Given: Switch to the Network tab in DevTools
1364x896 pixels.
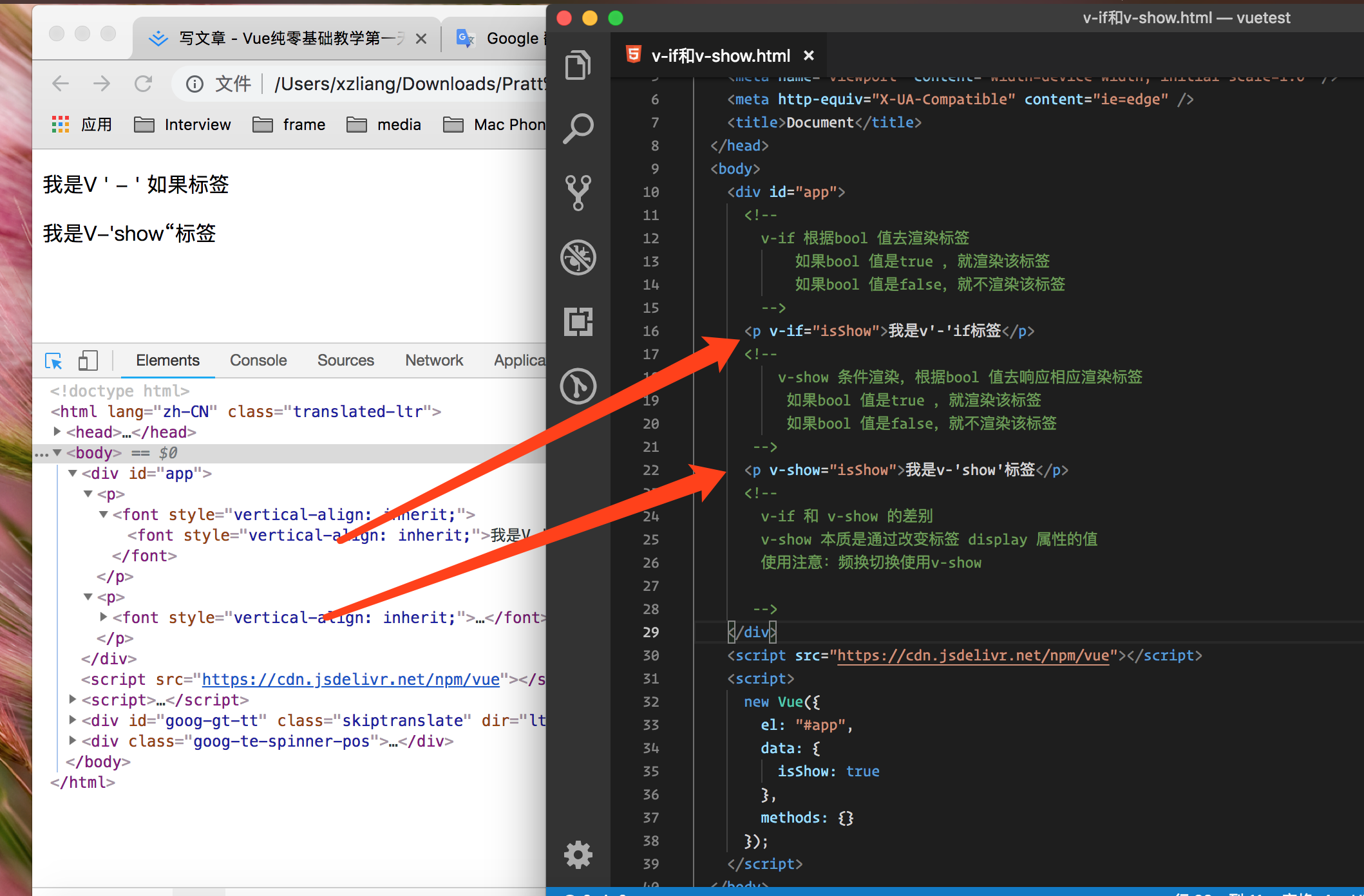Looking at the screenshot, I should 433,360.
